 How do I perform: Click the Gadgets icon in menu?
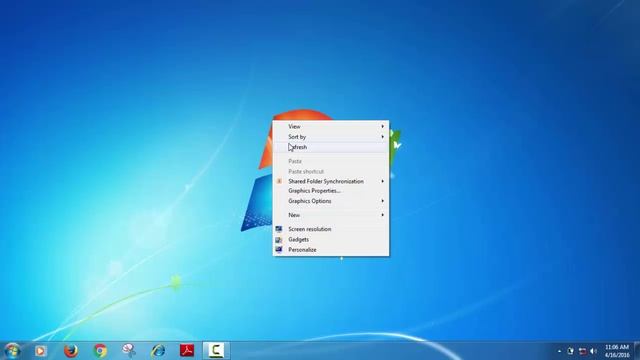pos(279,240)
